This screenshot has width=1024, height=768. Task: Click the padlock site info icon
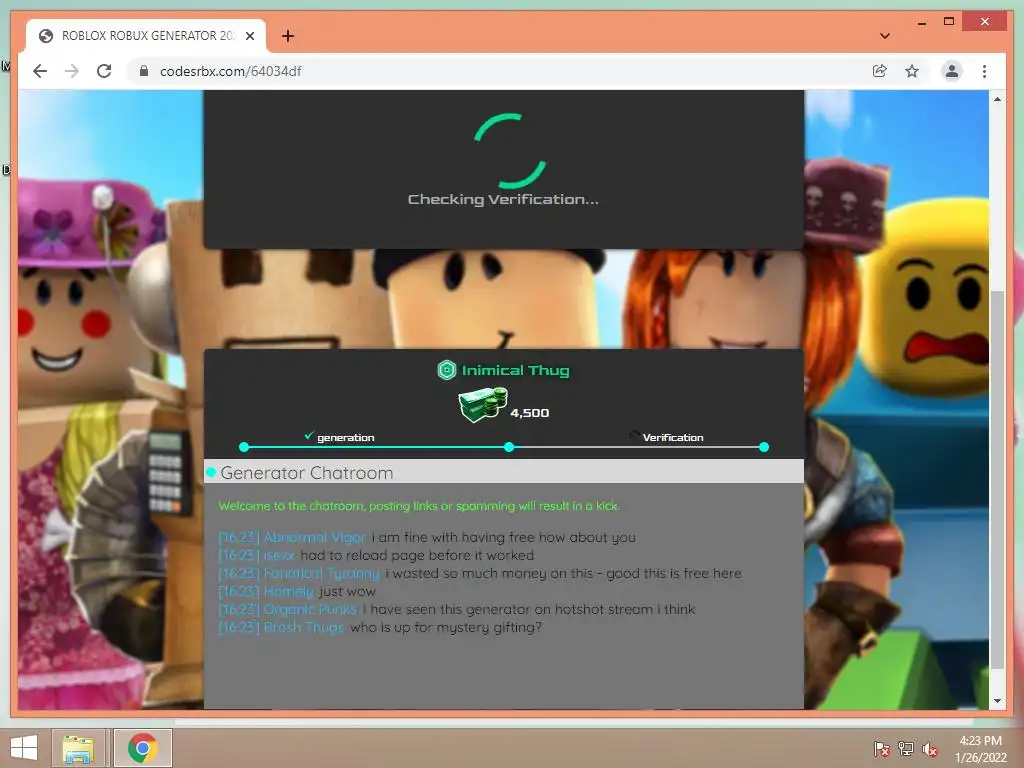(144, 71)
